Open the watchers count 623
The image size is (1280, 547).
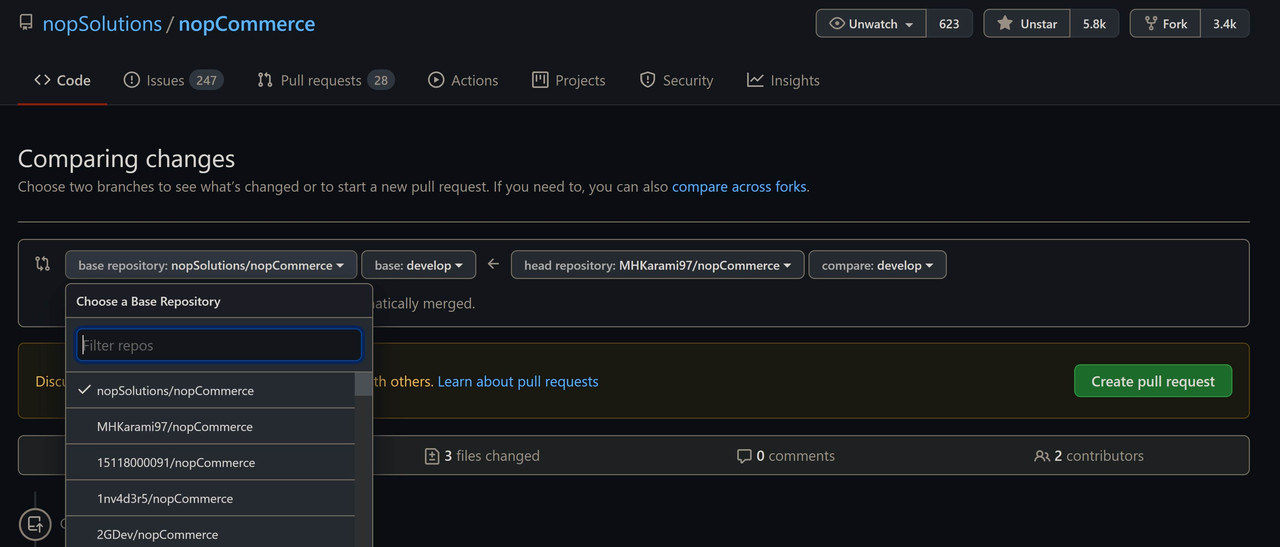(949, 23)
